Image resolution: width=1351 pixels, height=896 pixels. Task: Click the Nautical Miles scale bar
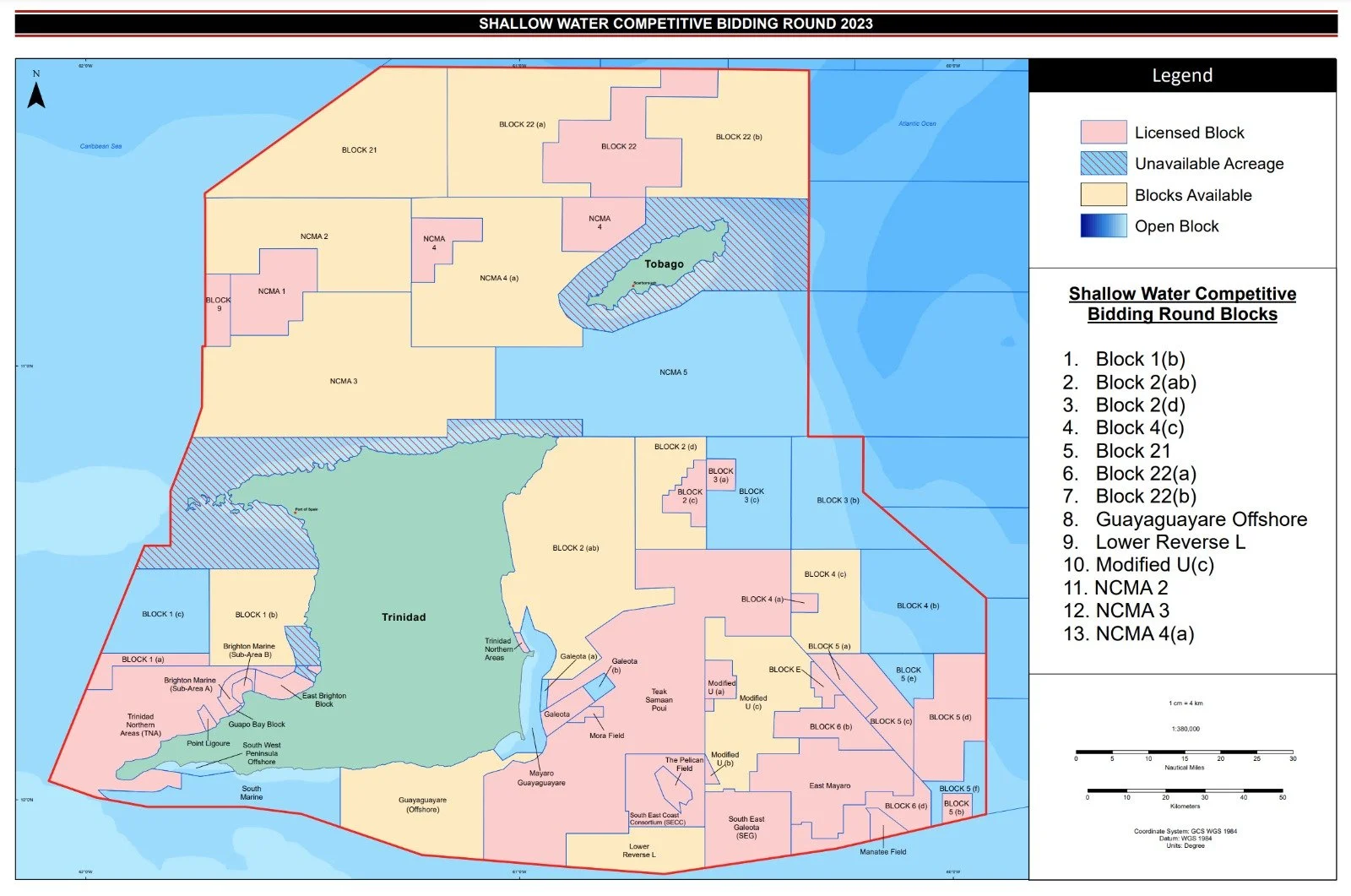click(1184, 751)
